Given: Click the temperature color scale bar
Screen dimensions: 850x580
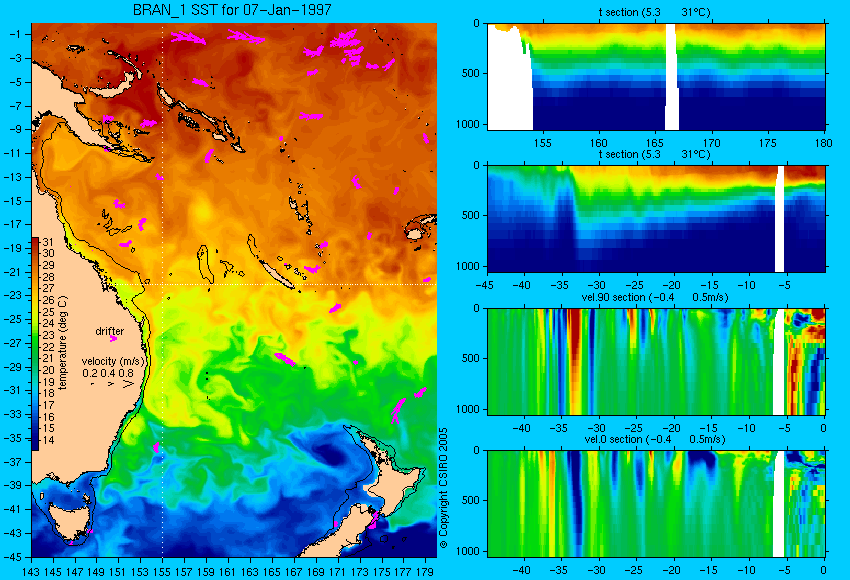Looking at the screenshot, I should click(35, 344).
